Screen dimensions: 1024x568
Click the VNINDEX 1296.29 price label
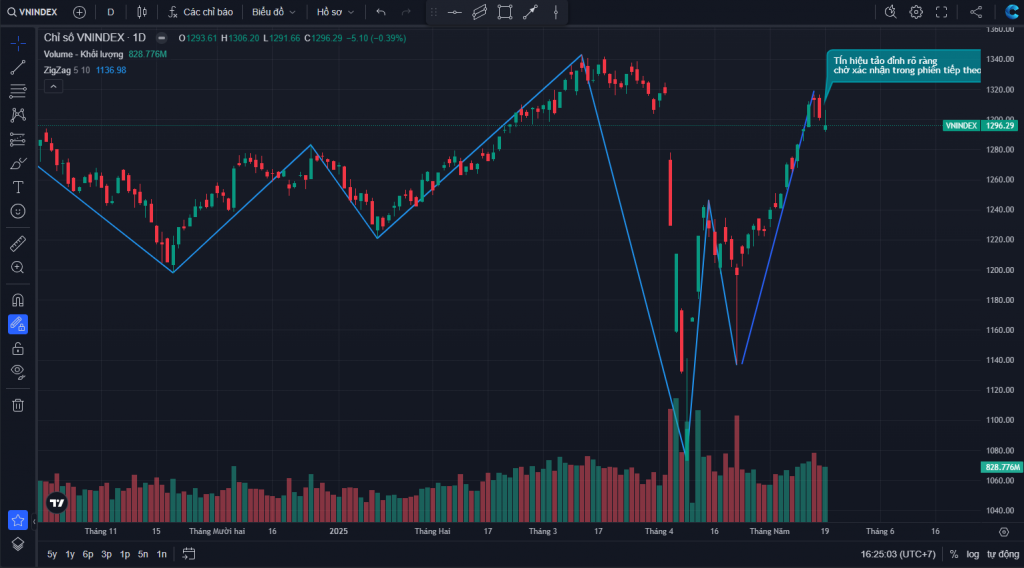[980, 125]
